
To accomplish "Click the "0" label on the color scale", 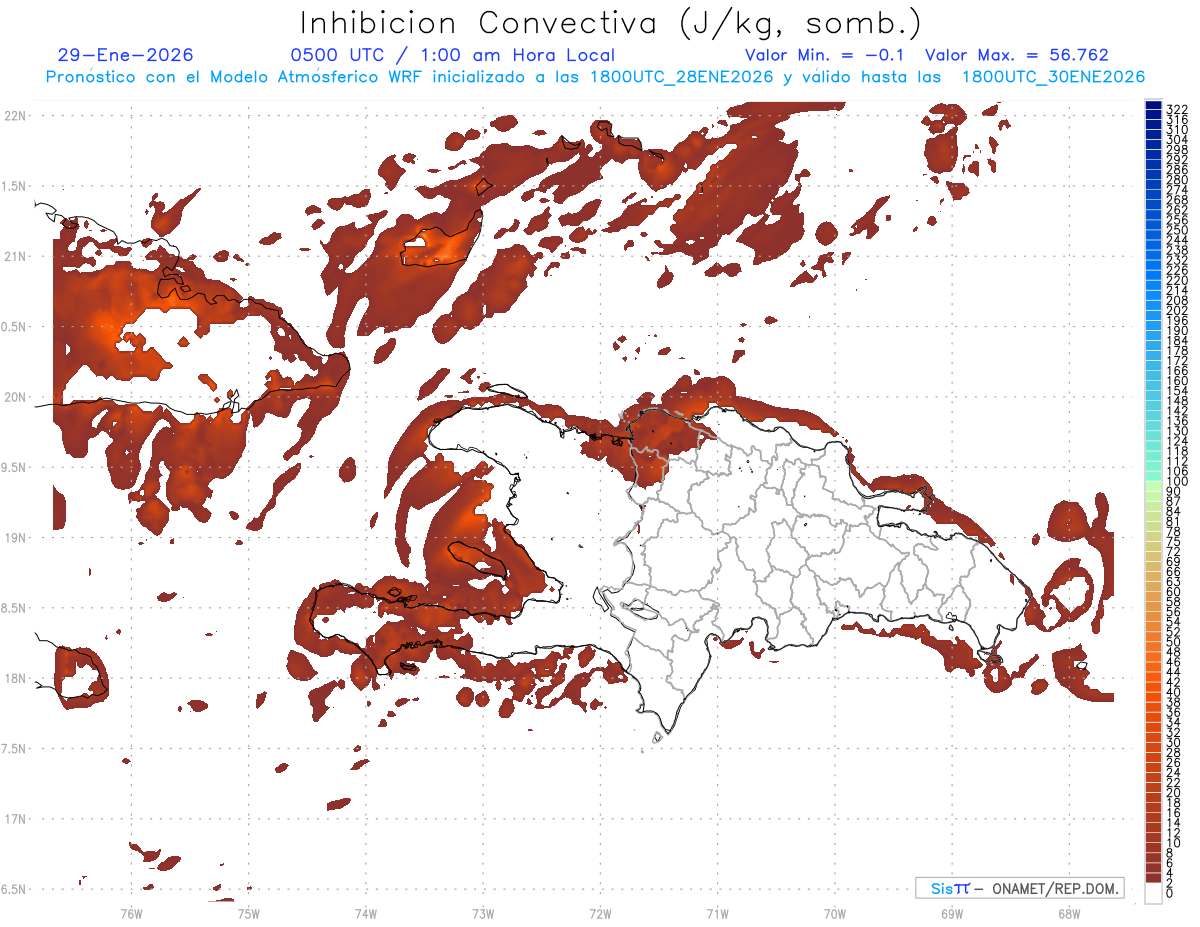I will [1170, 893].
